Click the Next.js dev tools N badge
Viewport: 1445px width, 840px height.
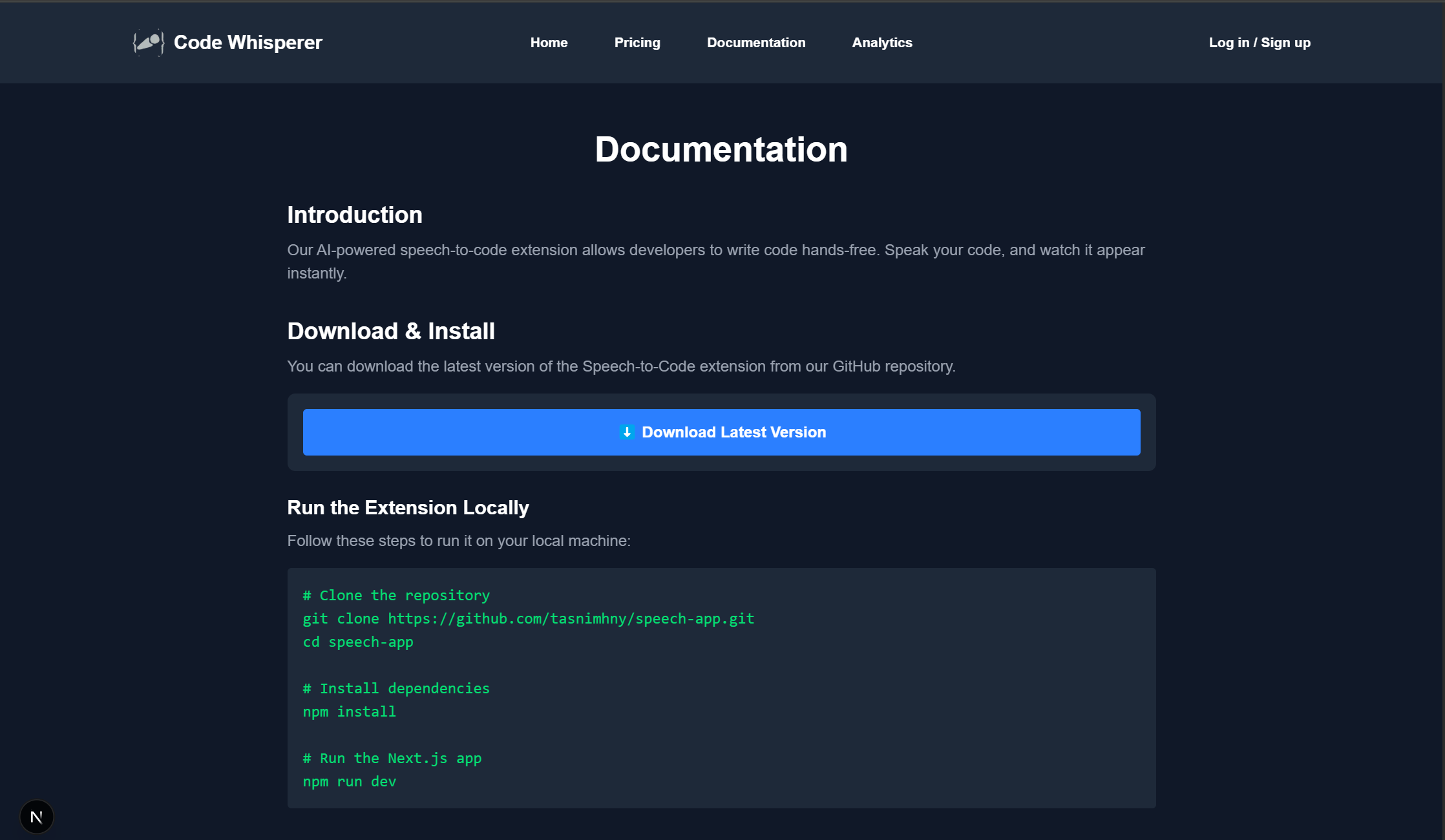[x=37, y=817]
